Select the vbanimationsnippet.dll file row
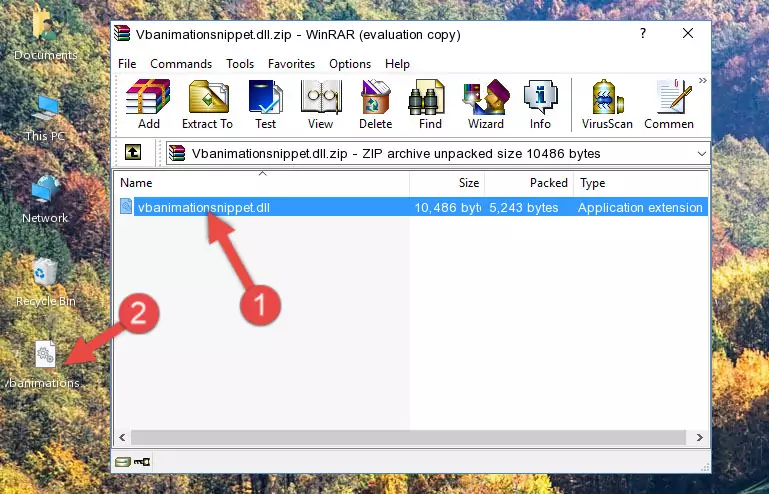This screenshot has width=769, height=494. (x=412, y=208)
